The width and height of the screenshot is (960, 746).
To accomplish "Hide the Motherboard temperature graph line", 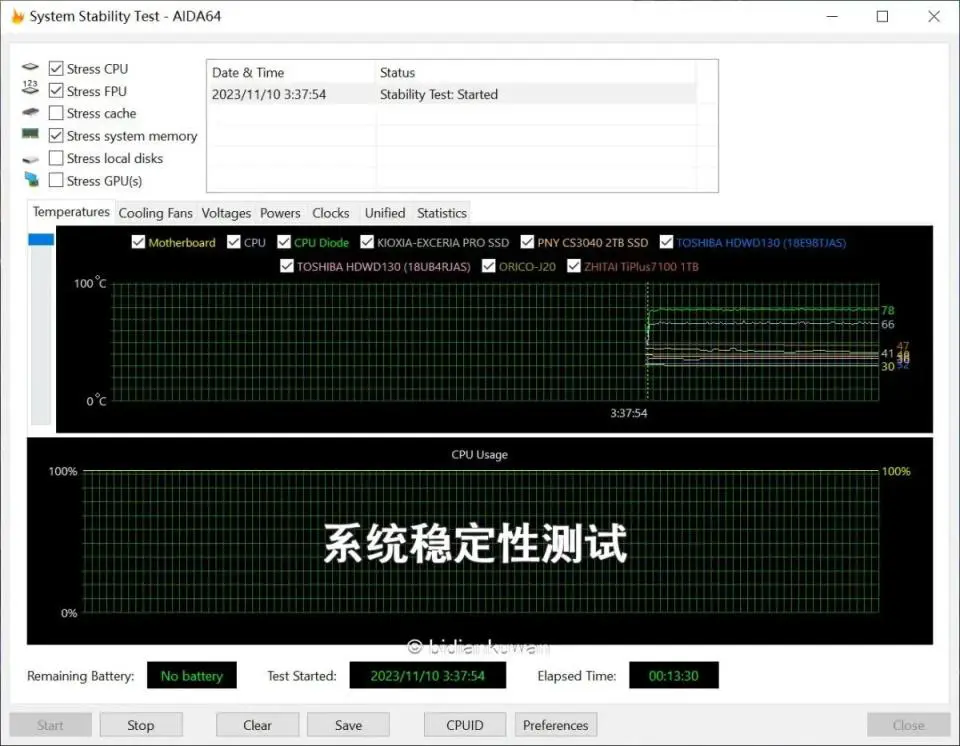I will coord(138,242).
